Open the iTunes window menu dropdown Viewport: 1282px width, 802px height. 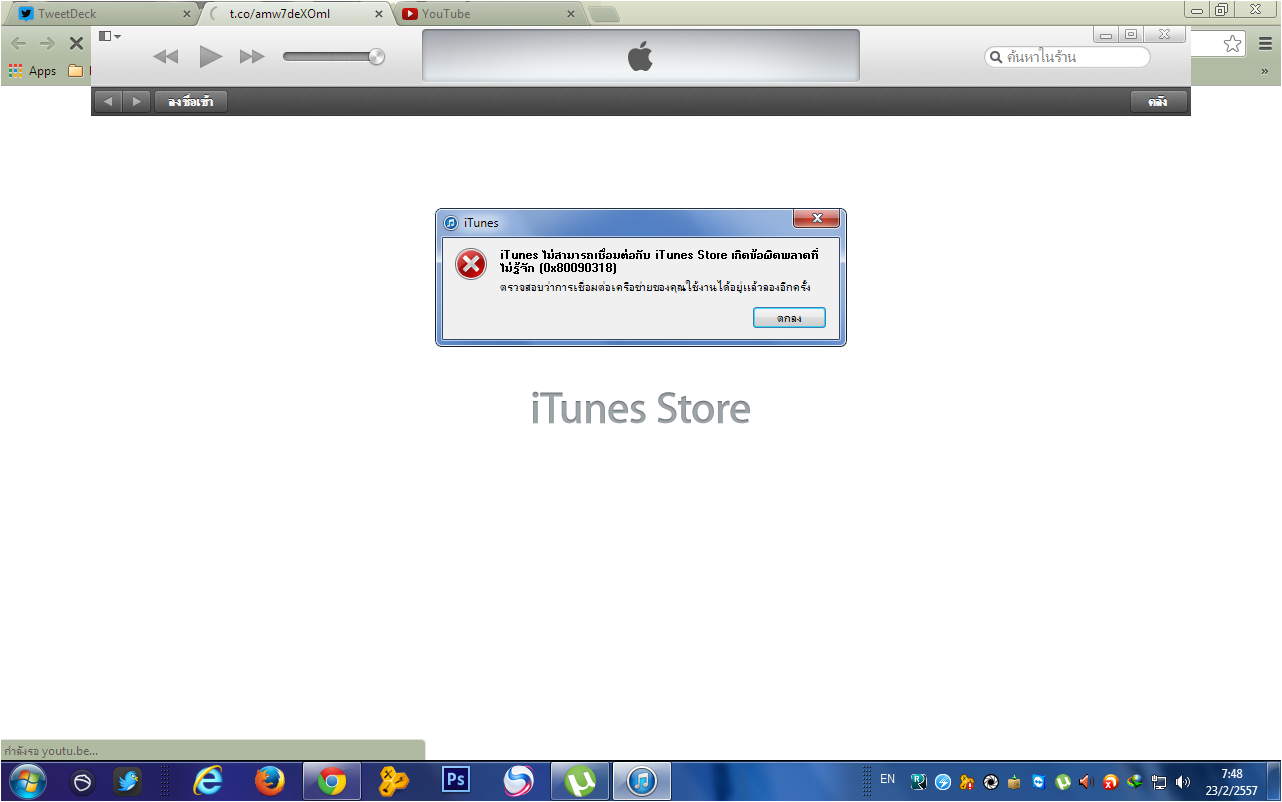click(x=110, y=36)
